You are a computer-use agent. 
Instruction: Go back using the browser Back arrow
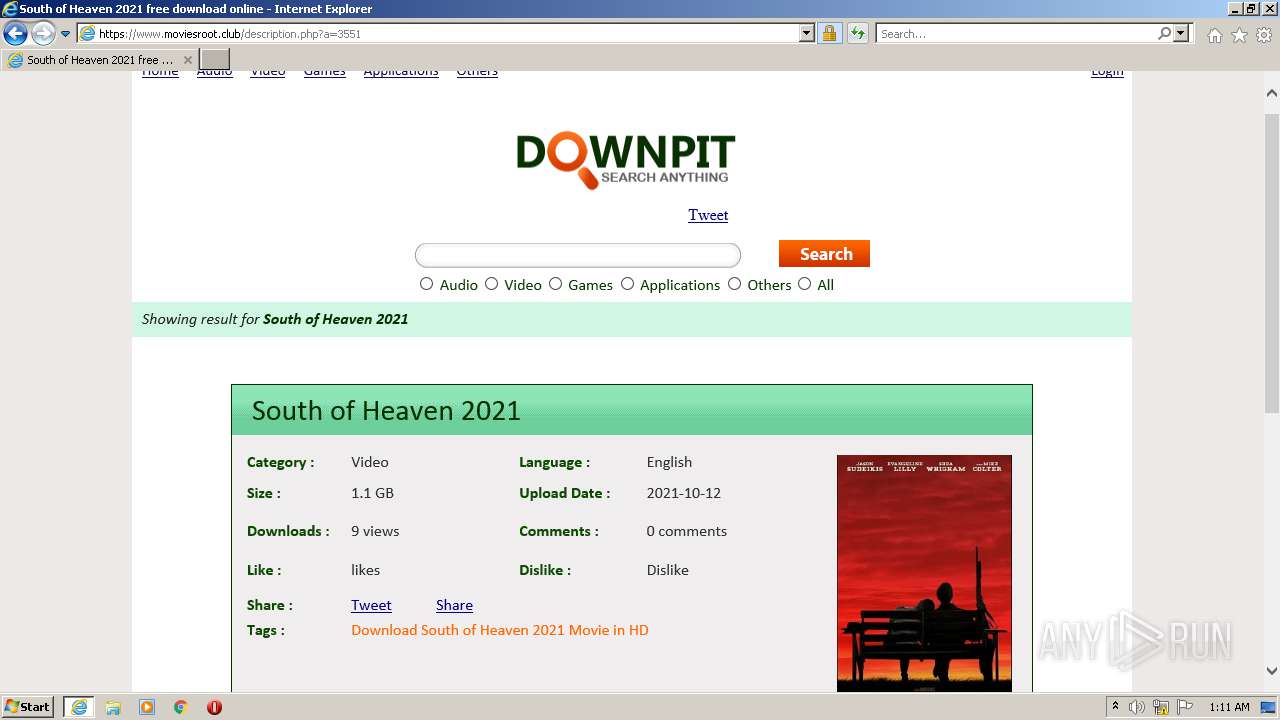coord(15,33)
